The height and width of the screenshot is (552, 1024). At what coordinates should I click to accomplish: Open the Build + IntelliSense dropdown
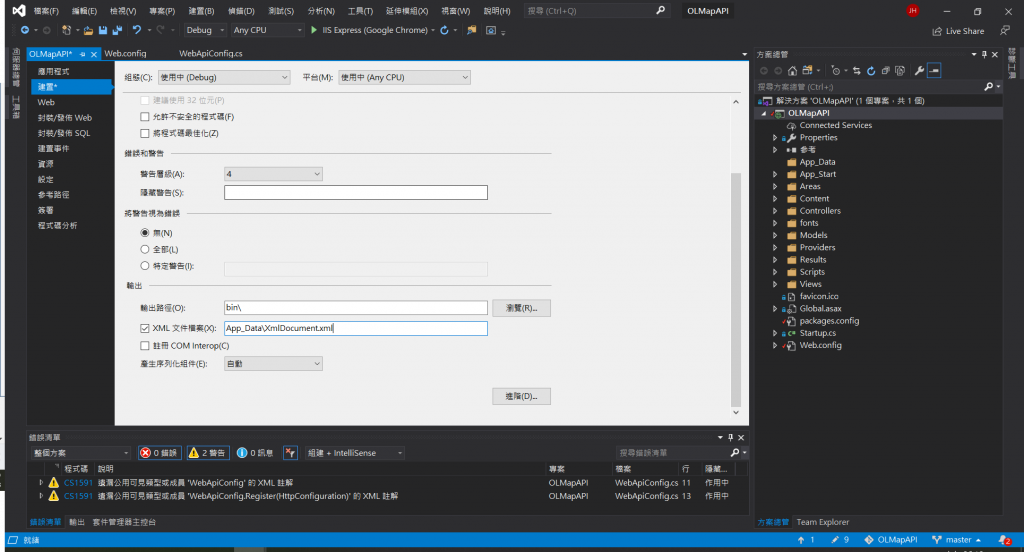pyautogui.click(x=355, y=453)
